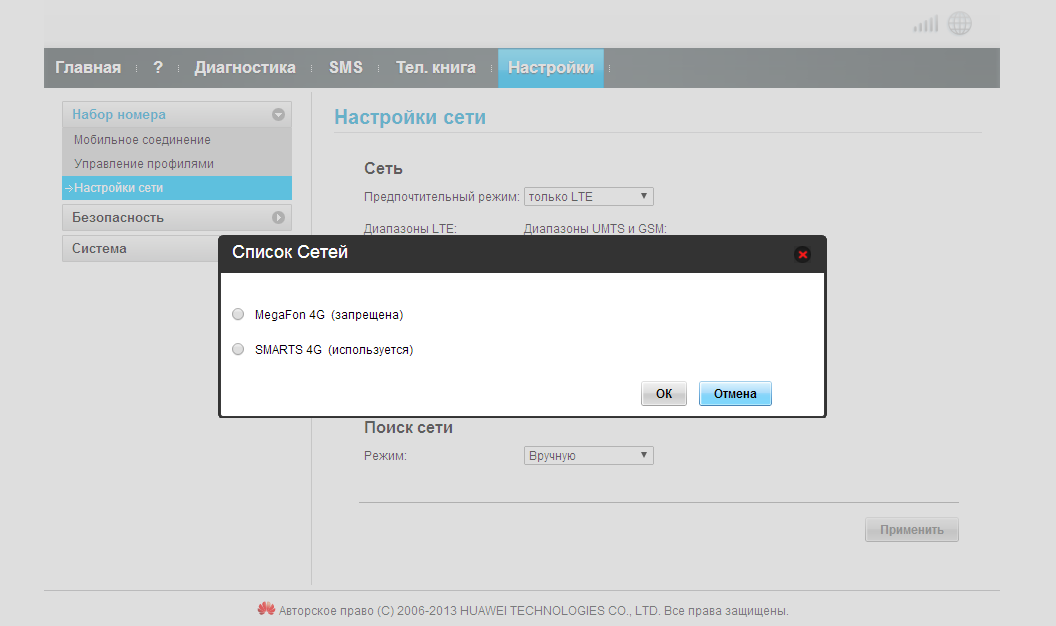Image resolution: width=1056 pixels, height=626 pixels.
Task: Click the Huawei copyright footer text
Action: click(x=533, y=611)
